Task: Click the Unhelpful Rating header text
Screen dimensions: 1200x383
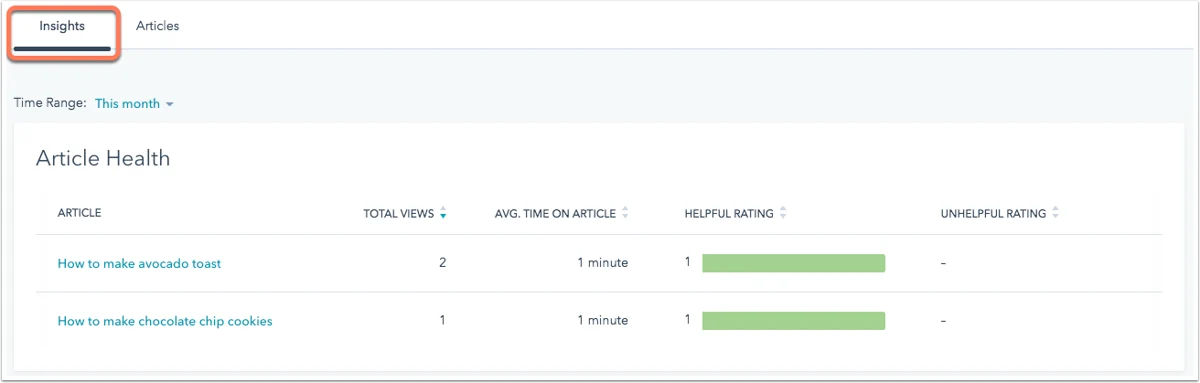Action: tap(993, 213)
